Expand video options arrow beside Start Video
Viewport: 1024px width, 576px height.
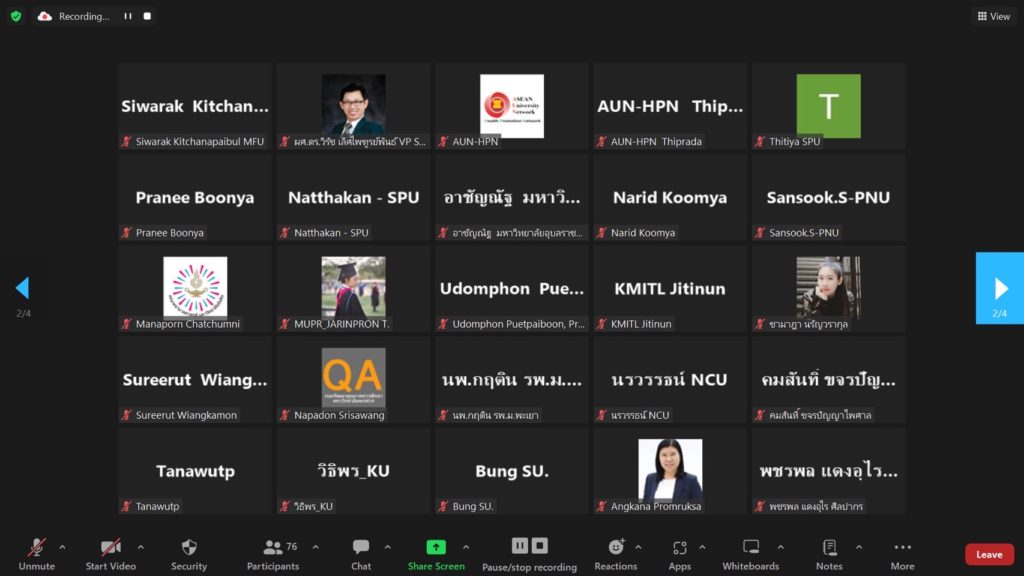(x=140, y=547)
